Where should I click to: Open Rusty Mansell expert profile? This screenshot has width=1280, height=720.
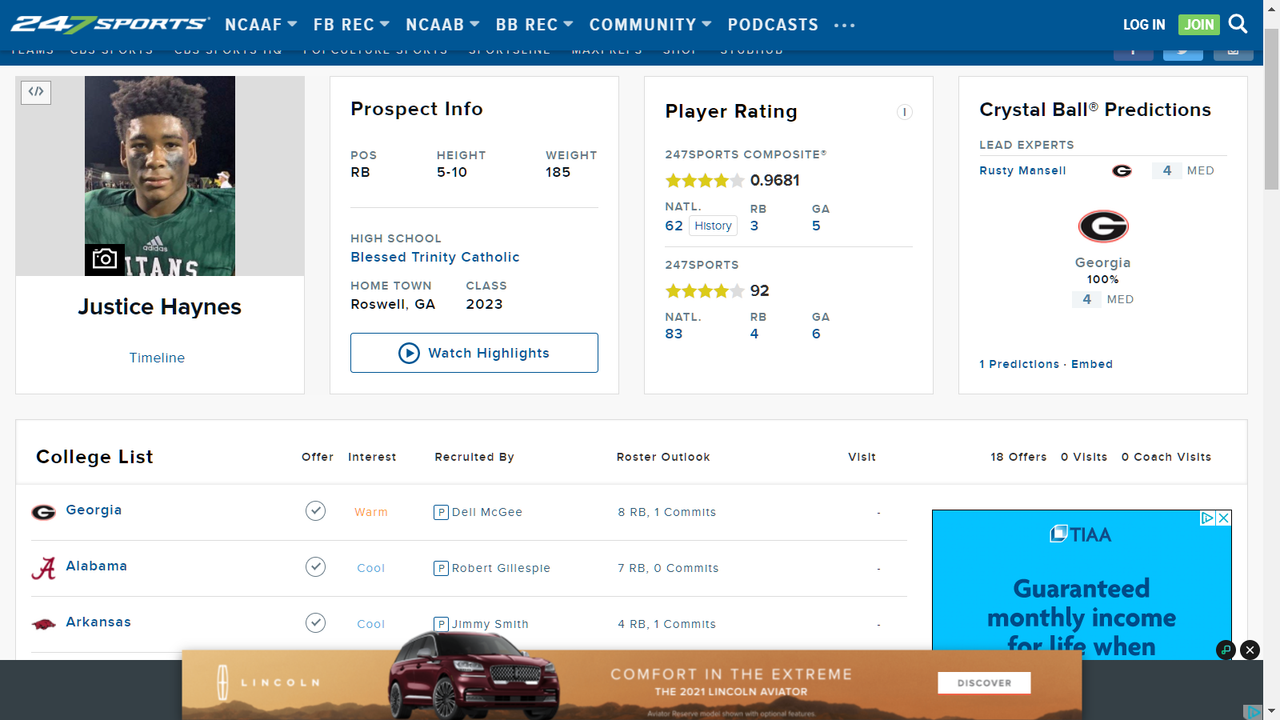pos(1023,171)
